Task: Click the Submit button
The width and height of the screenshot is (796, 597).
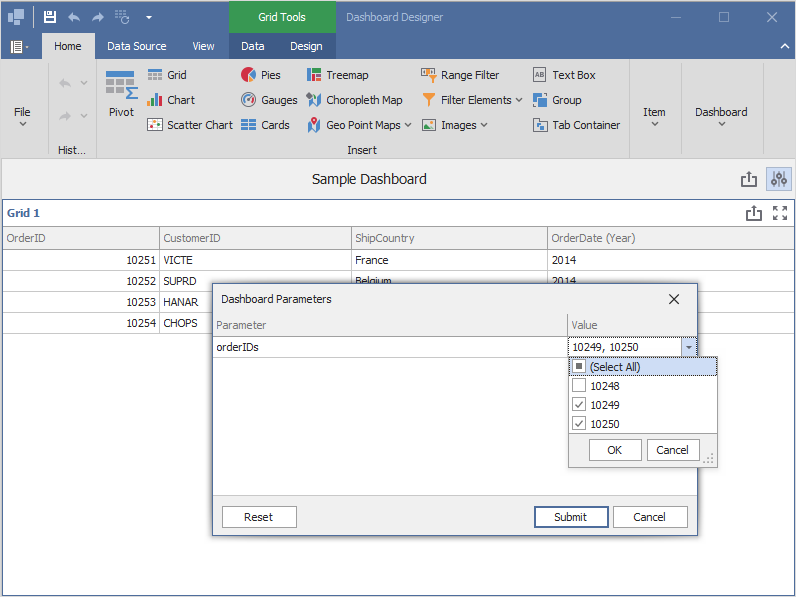Action: (571, 517)
